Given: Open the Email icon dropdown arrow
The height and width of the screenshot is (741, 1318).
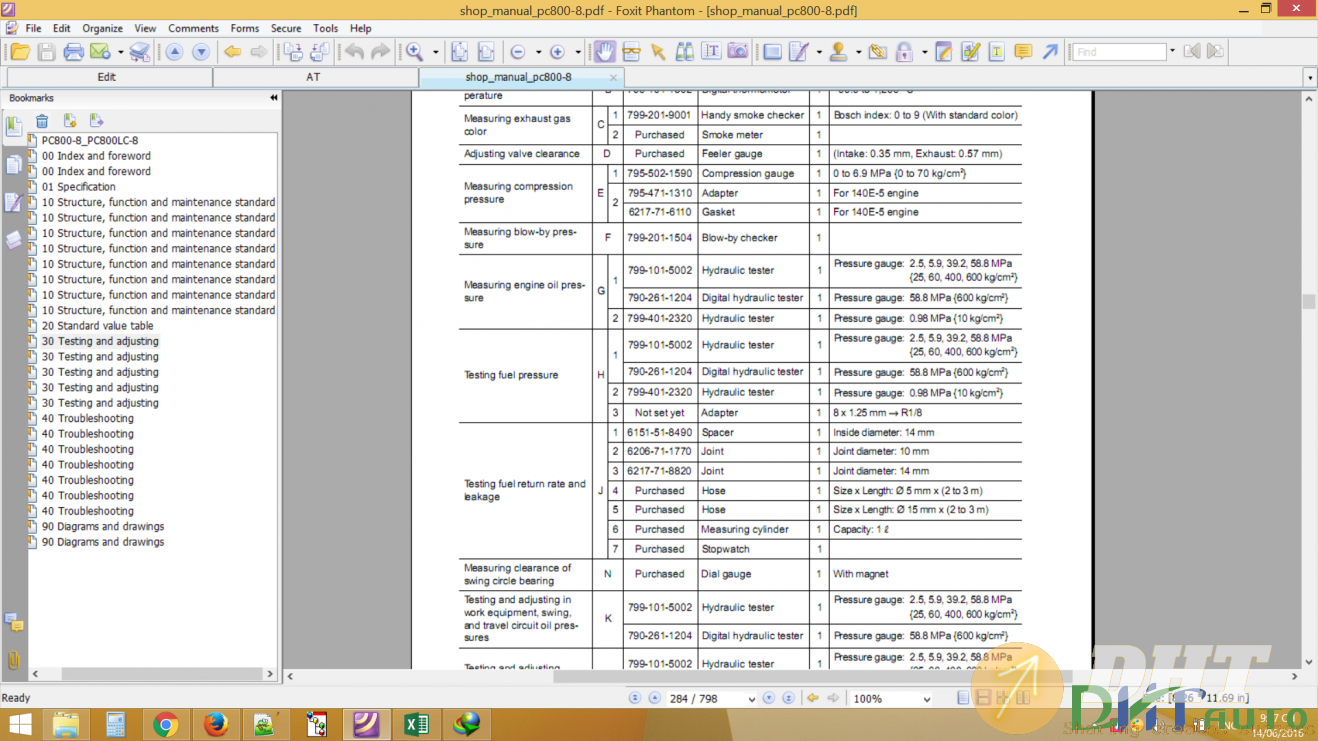Looking at the screenshot, I should click(120, 53).
